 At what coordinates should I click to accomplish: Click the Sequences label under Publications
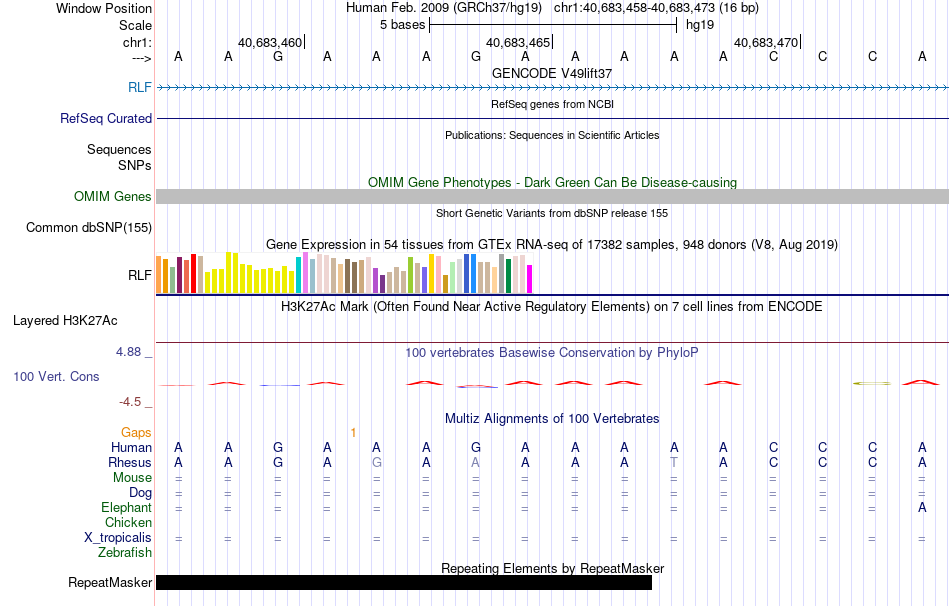pos(119,150)
